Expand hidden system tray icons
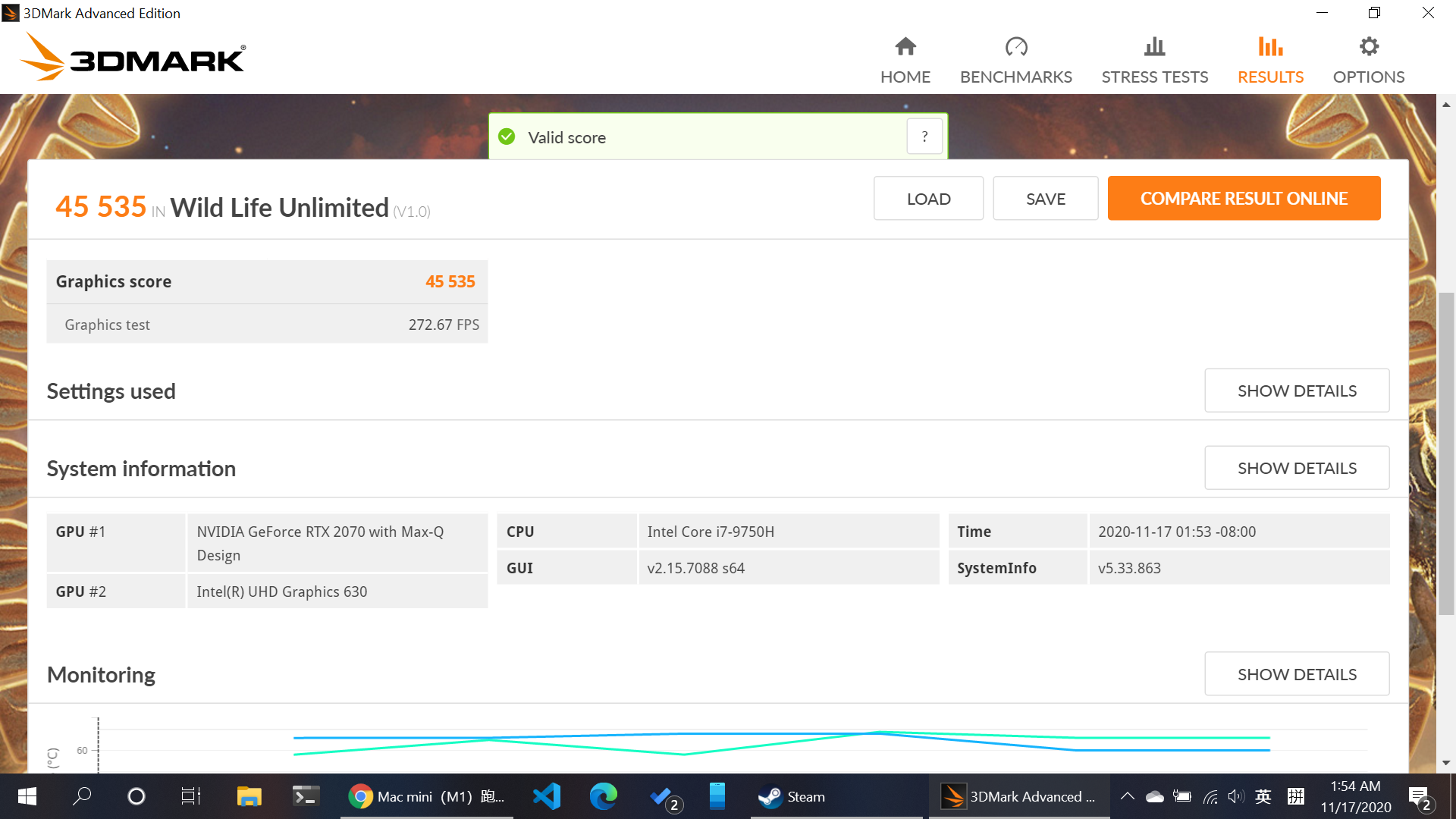This screenshot has width=1456, height=819. (x=1127, y=796)
